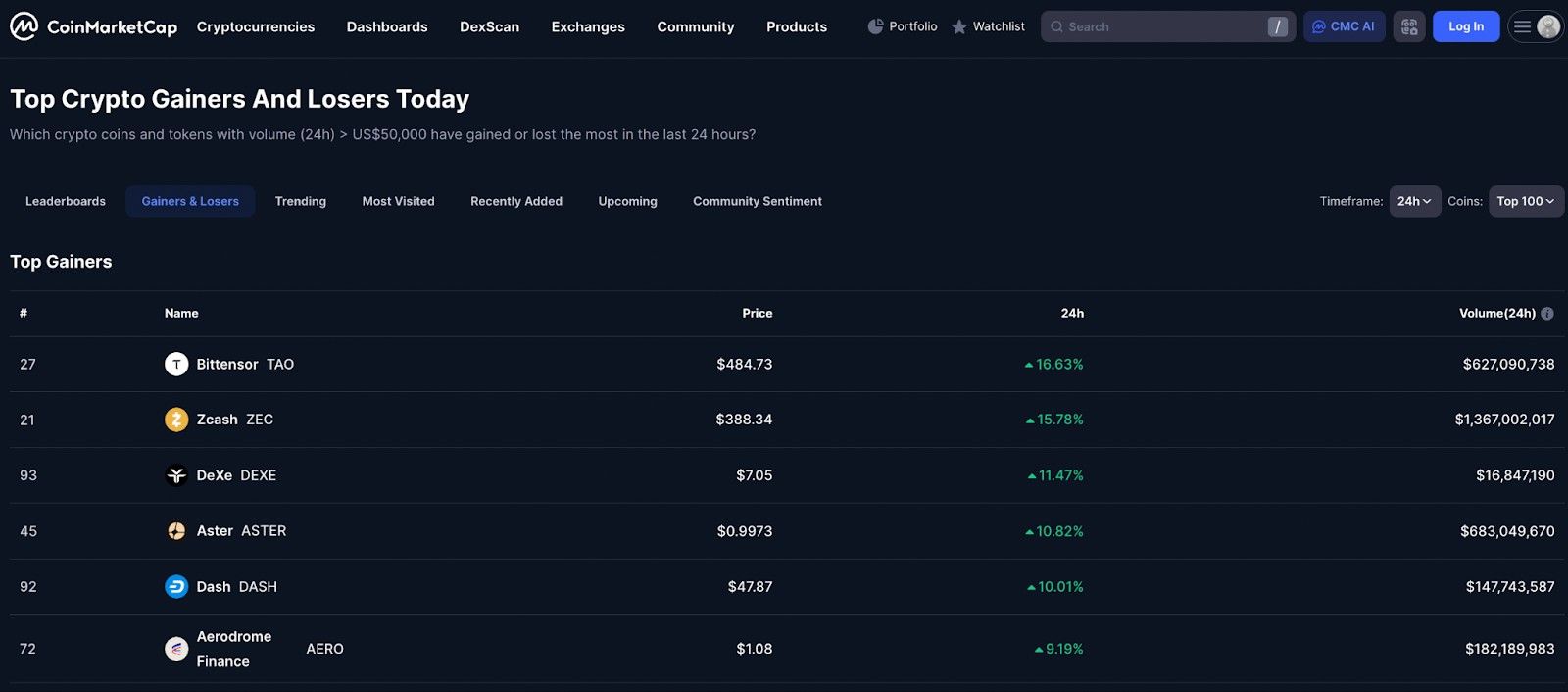Click the search magnifier icon

pyautogui.click(x=1056, y=27)
